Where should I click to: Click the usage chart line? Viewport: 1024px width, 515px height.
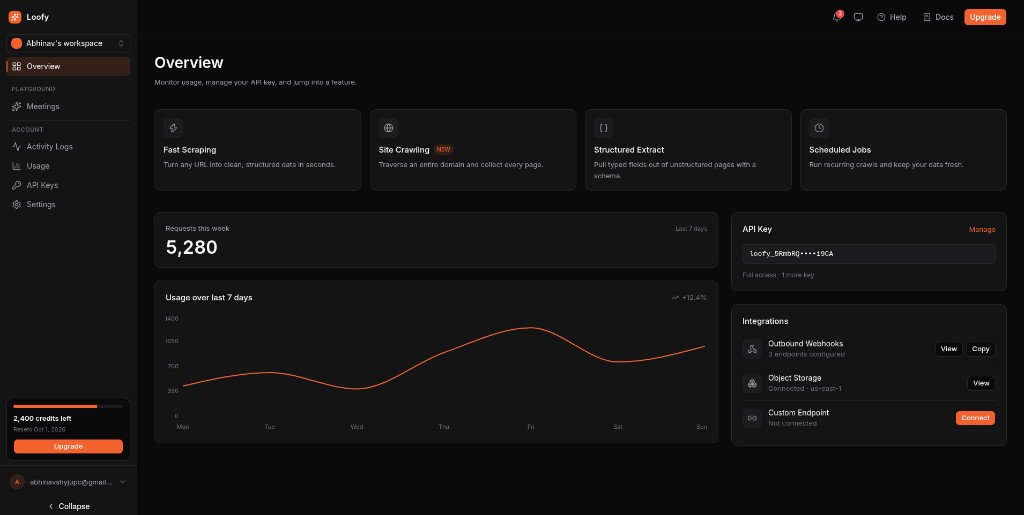pyautogui.click(x=444, y=352)
